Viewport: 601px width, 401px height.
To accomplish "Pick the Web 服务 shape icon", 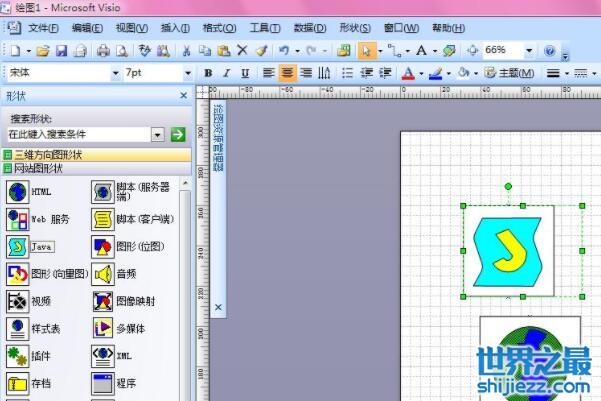I will 17,218.
